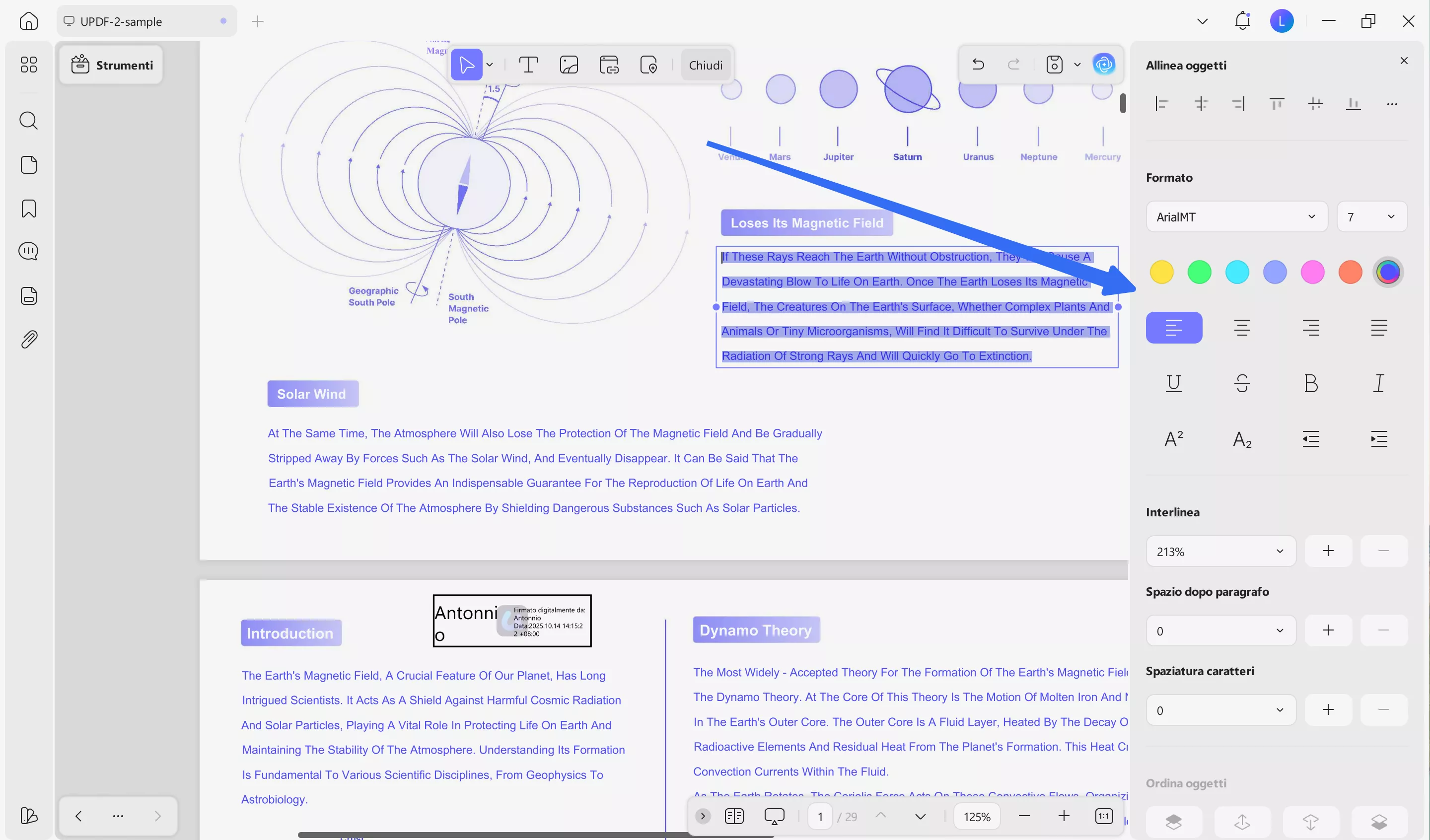
Task: Click the Strumenti button
Action: [x=112, y=65]
